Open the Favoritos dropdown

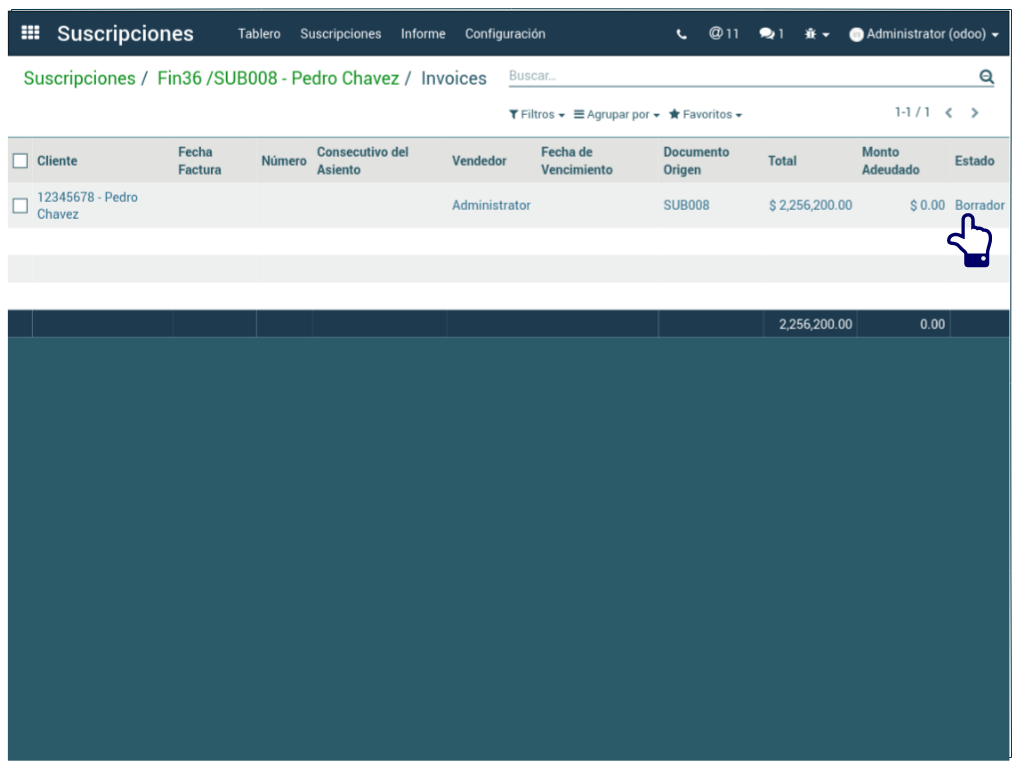coord(705,115)
